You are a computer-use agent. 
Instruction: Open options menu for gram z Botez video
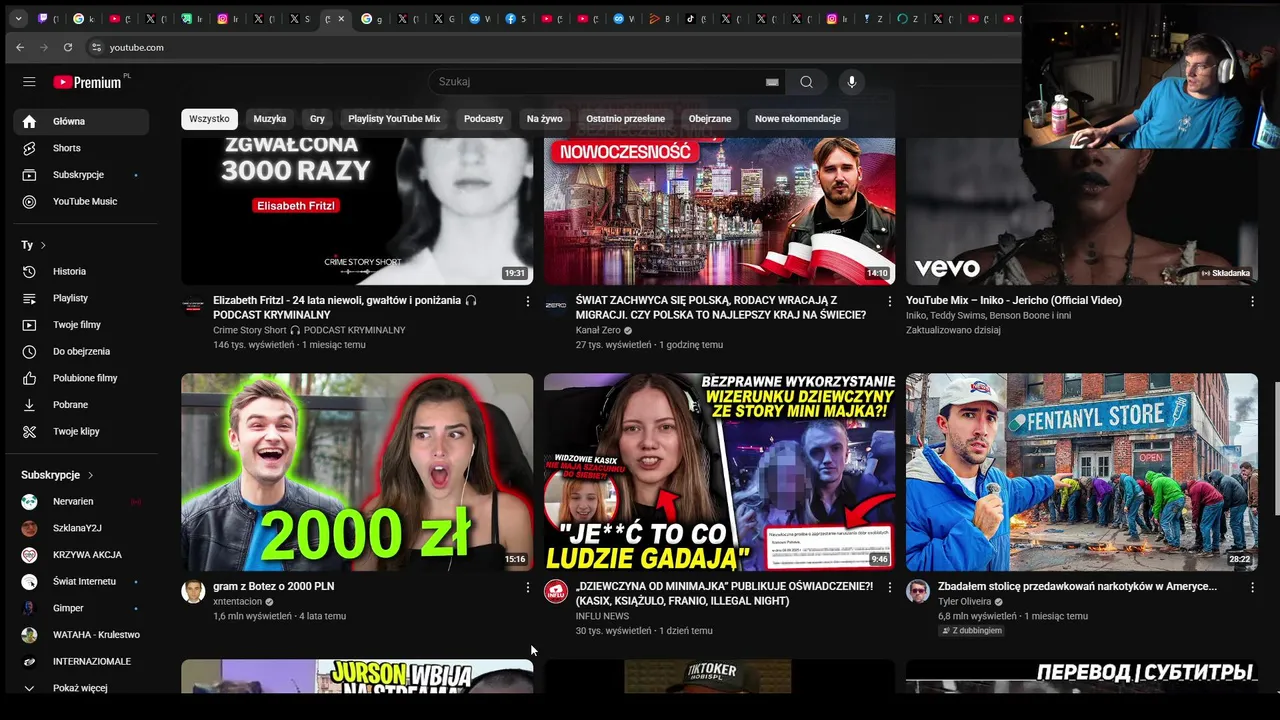(528, 587)
